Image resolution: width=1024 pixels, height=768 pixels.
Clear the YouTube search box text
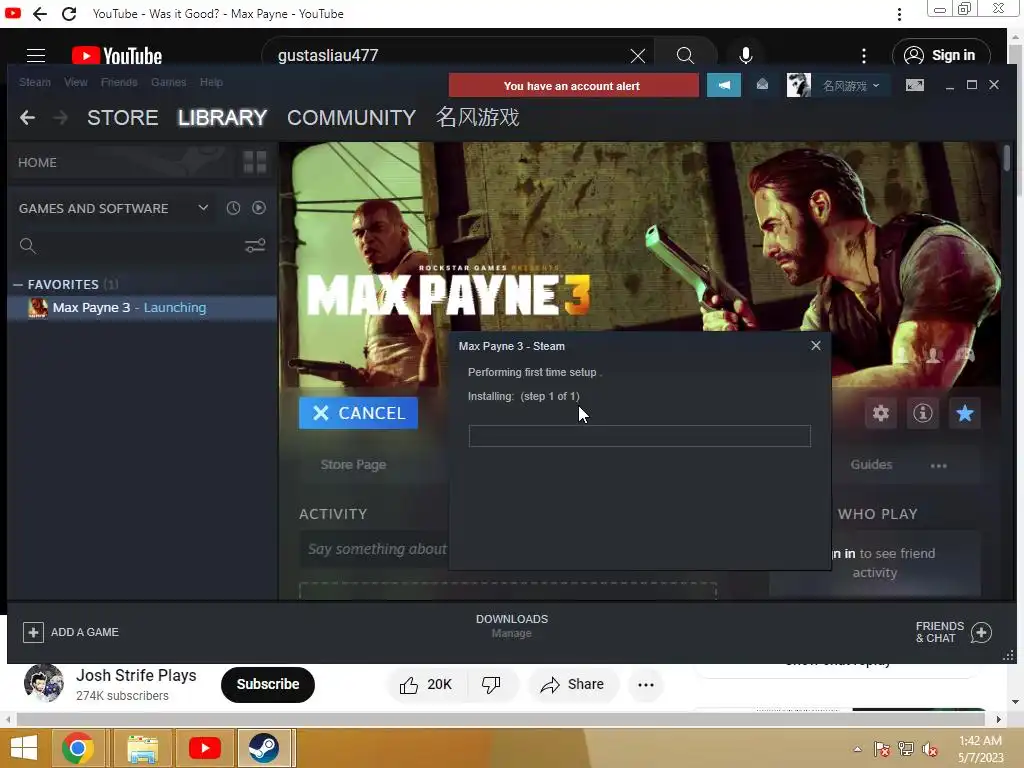pyautogui.click(x=637, y=56)
